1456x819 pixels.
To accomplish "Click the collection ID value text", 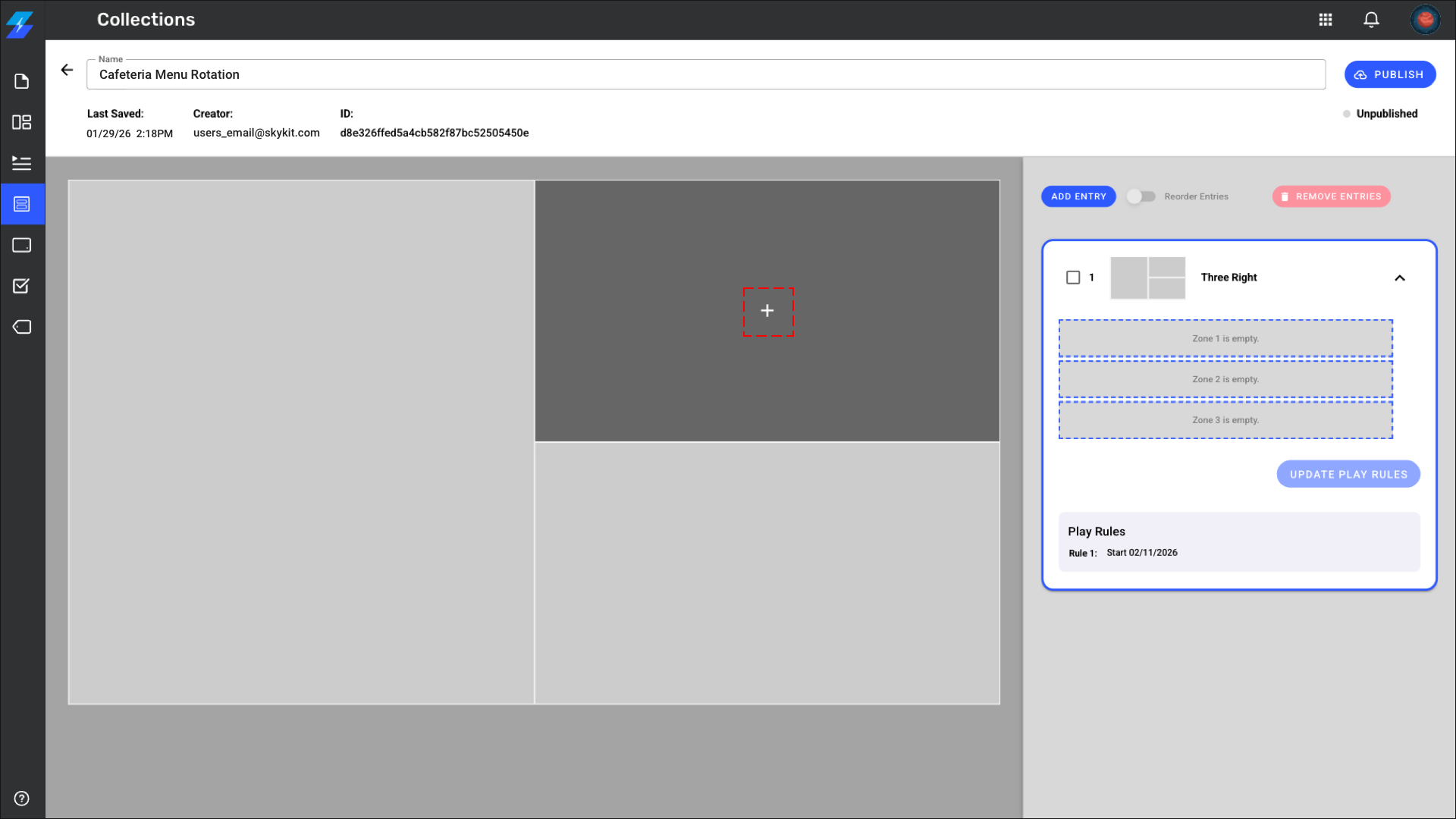I will coord(435,133).
